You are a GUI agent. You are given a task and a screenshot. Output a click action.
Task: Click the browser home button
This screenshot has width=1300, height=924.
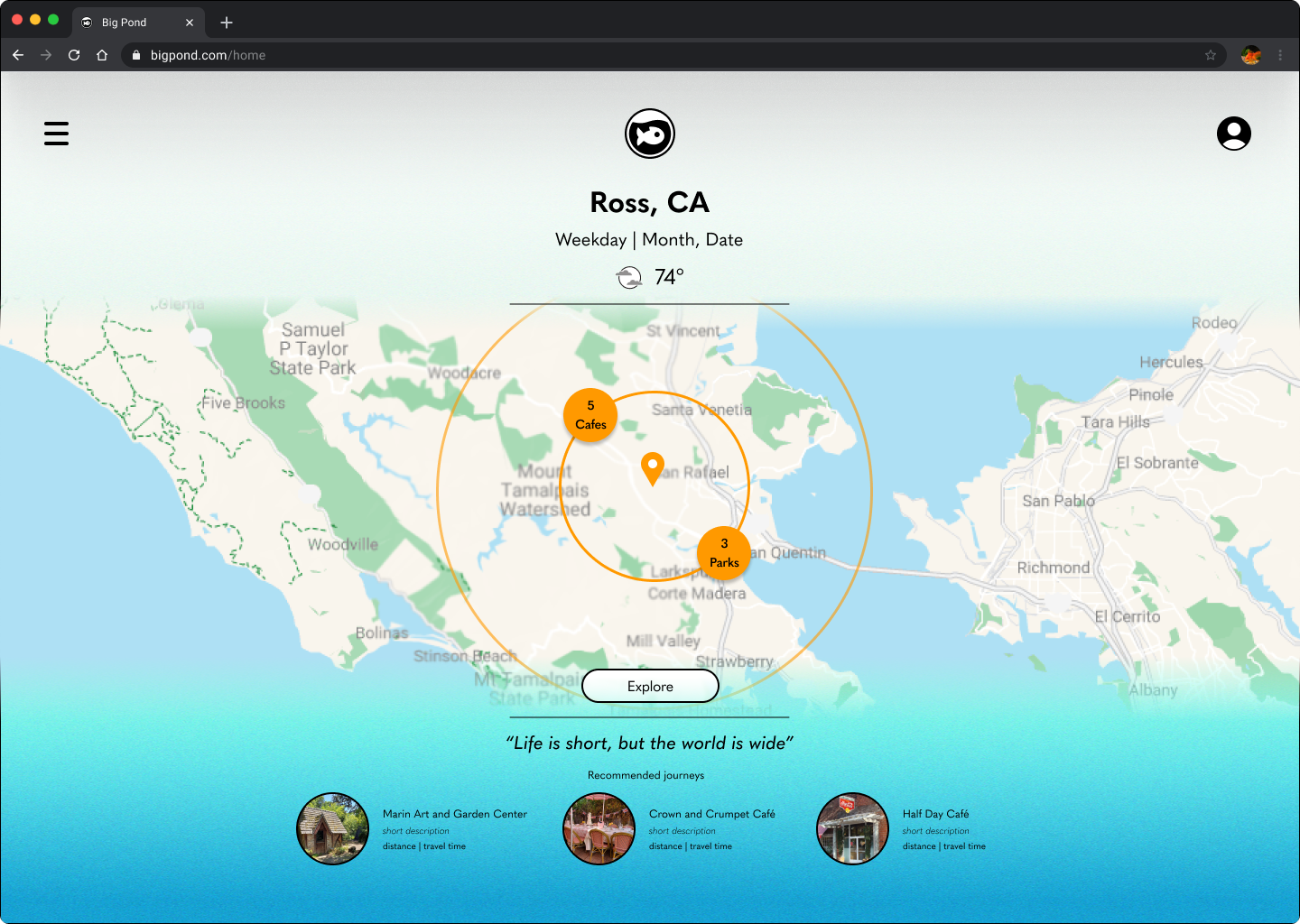102,55
